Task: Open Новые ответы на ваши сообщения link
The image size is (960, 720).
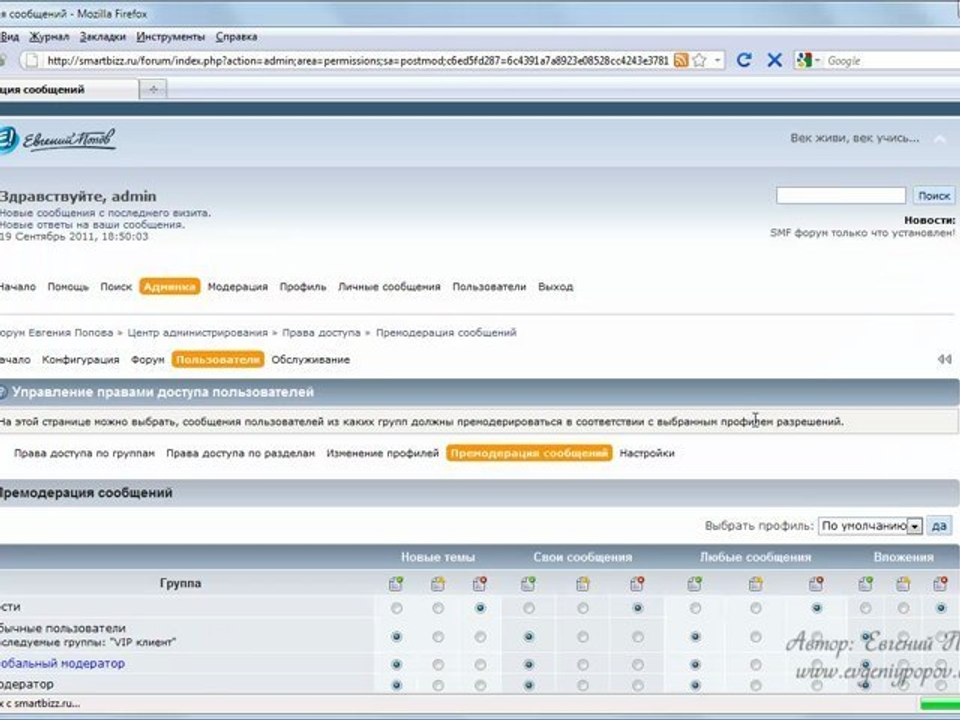Action: click(92, 225)
